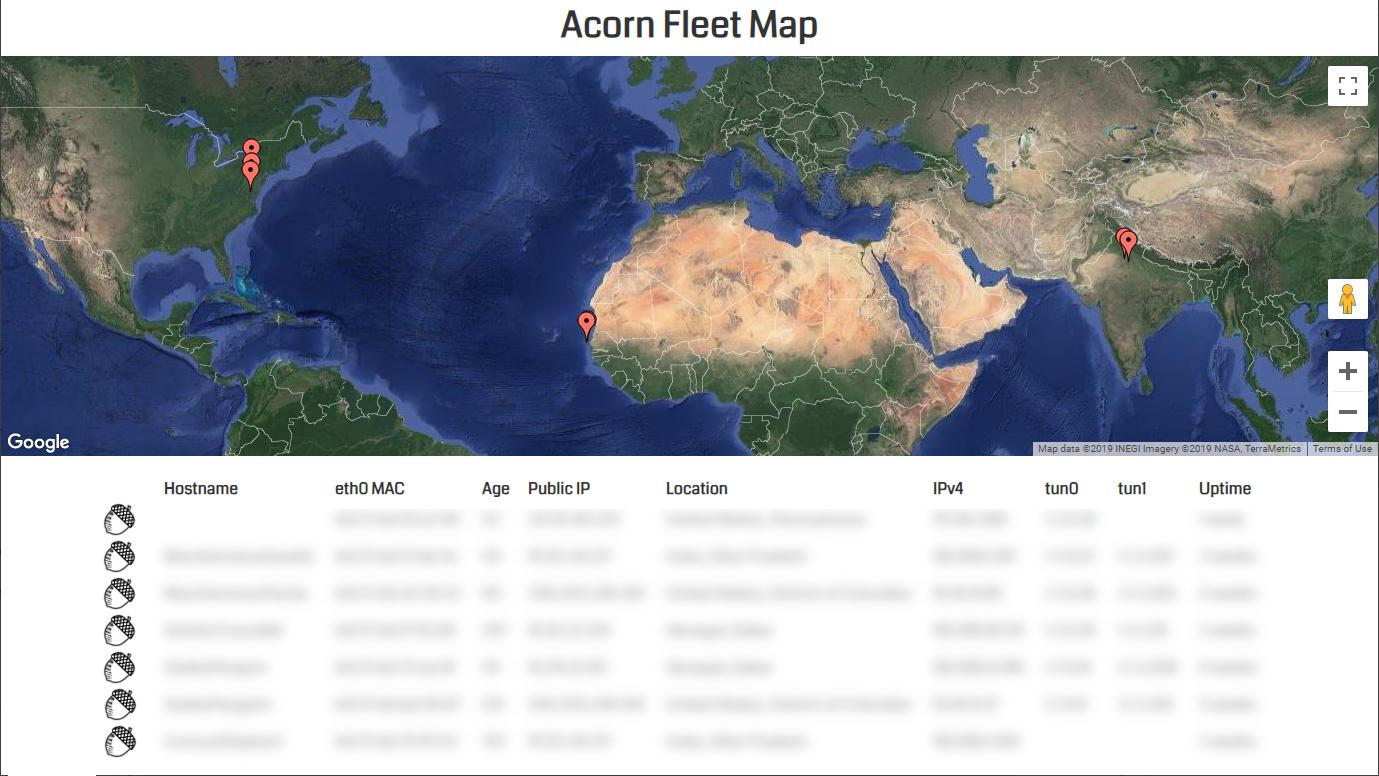Click the acorn icon in the sixth row

120,705
